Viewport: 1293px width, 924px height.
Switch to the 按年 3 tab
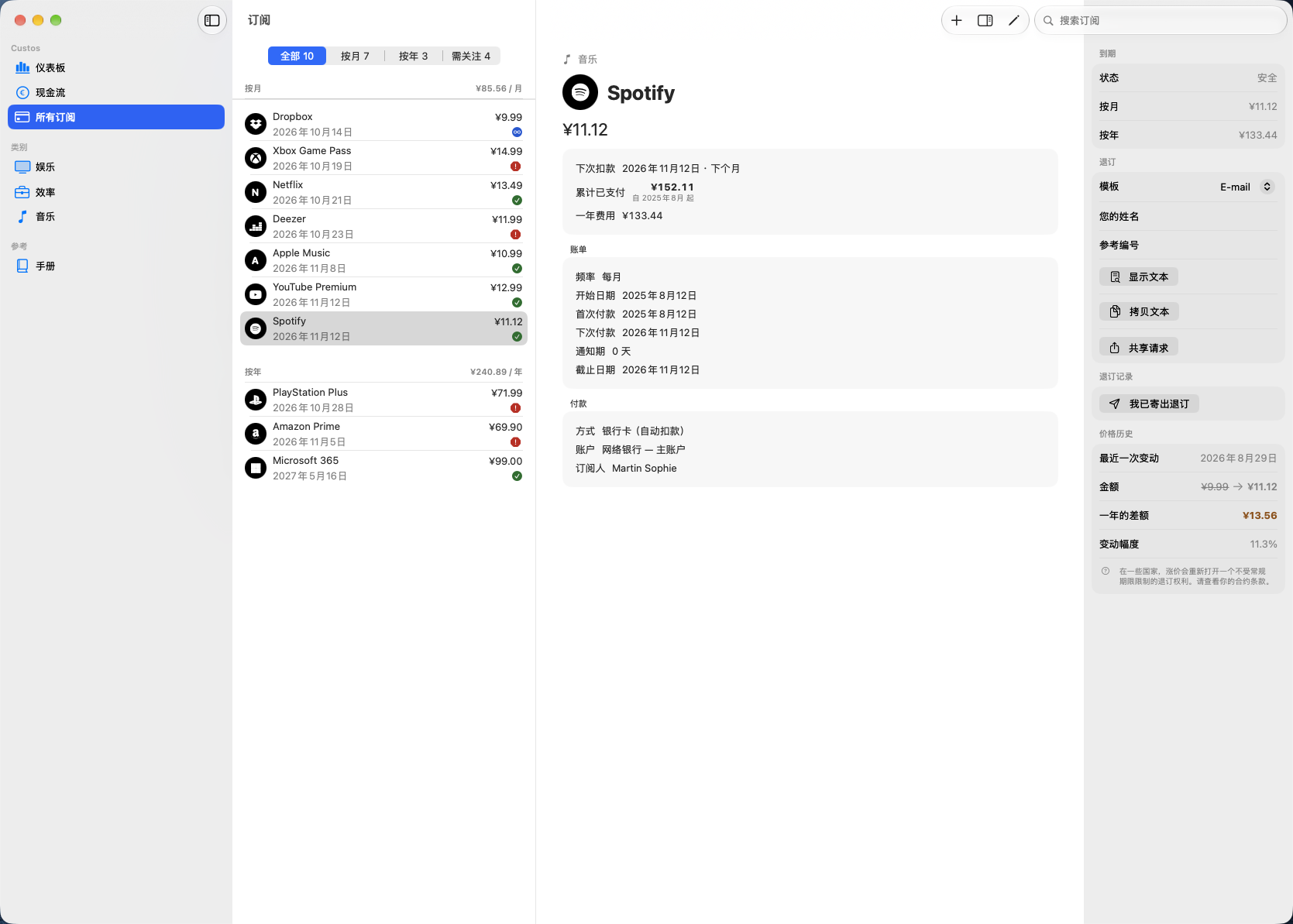[x=413, y=56]
